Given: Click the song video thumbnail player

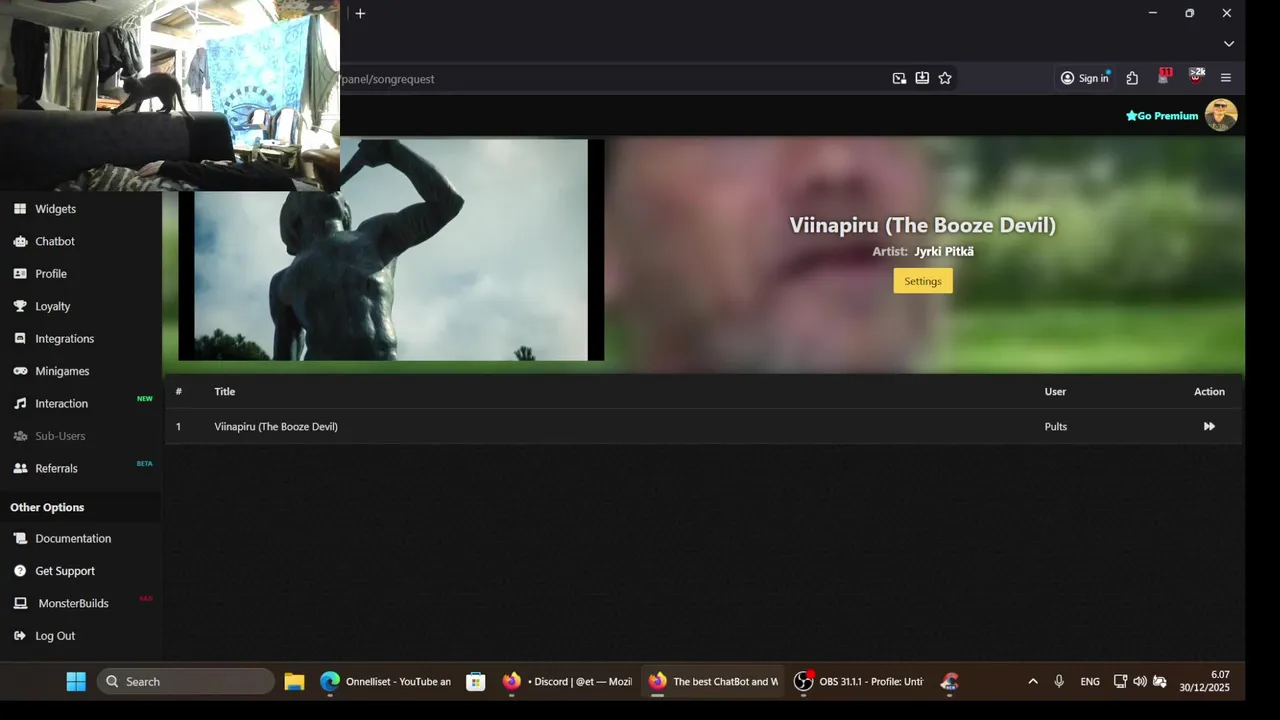Looking at the screenshot, I should (391, 249).
